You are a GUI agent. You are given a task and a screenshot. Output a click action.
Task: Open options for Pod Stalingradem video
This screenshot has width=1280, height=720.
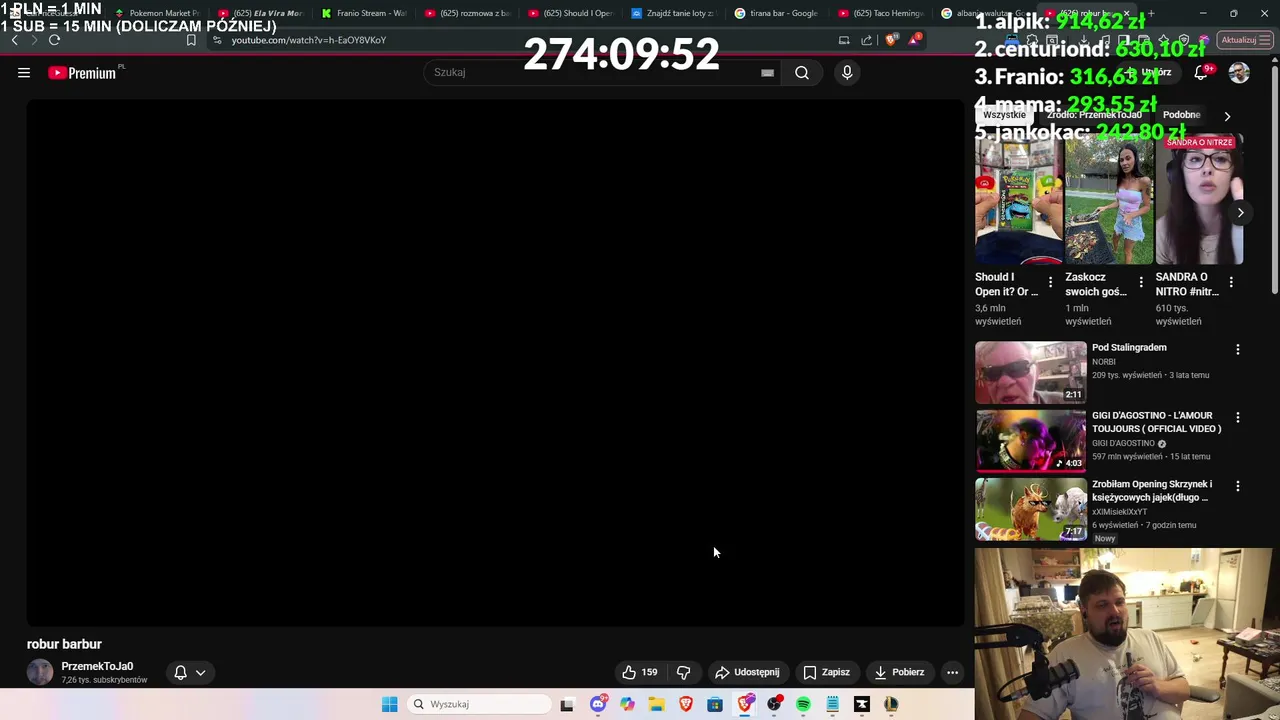pos(1238,349)
